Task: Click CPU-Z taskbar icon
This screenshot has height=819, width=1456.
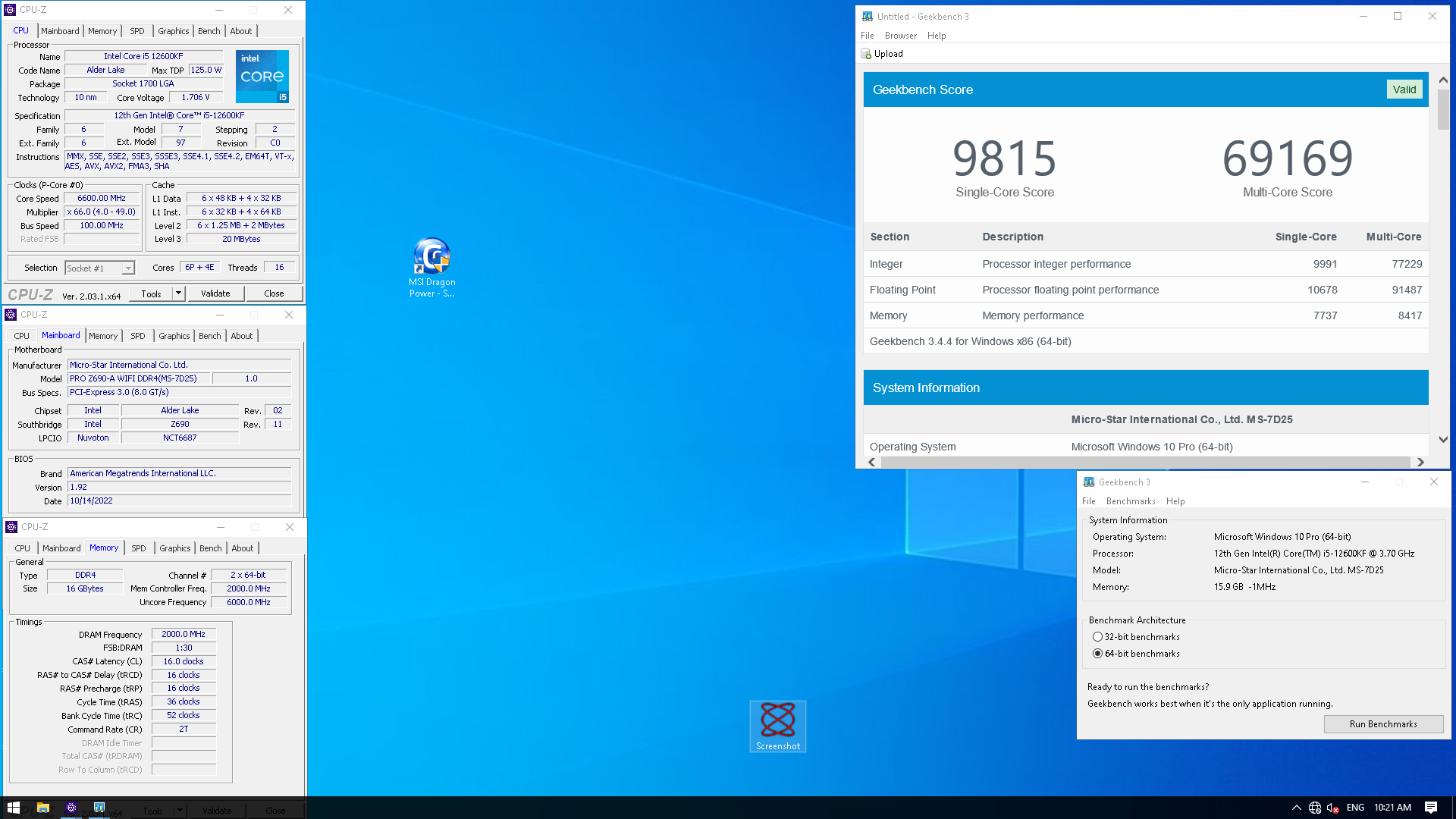Action: pyautogui.click(x=71, y=808)
